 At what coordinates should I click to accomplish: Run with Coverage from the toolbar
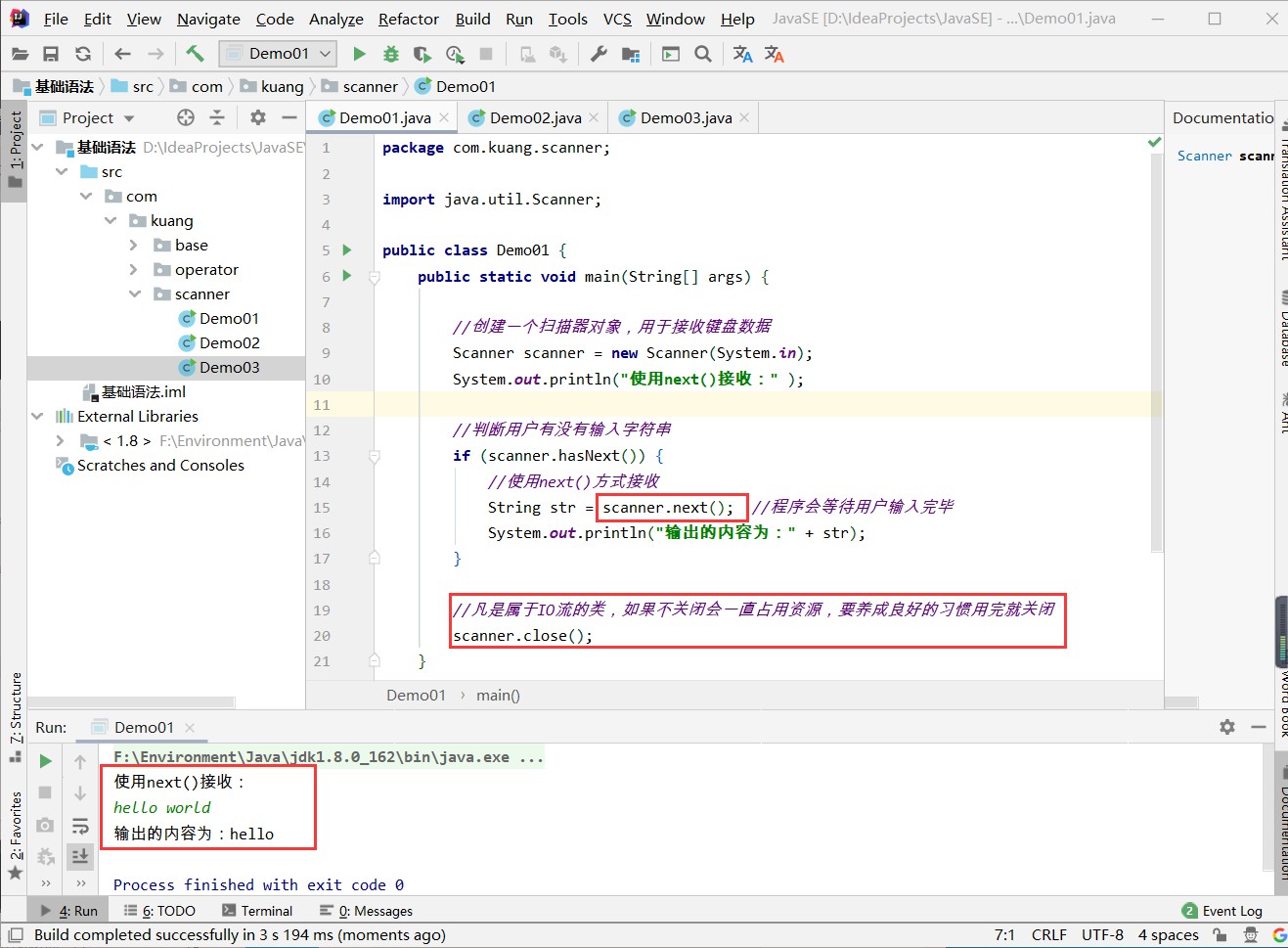[422, 54]
